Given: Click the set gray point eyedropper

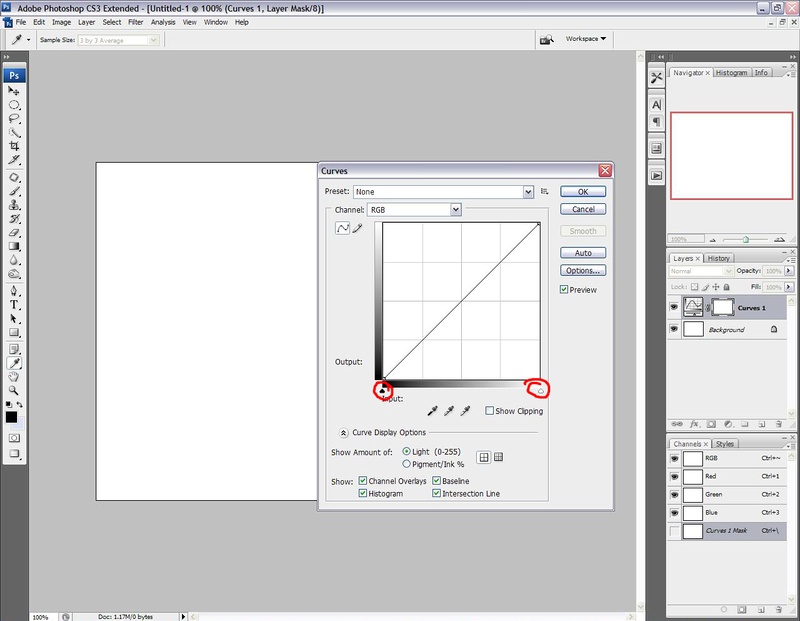Looking at the screenshot, I should [x=449, y=411].
